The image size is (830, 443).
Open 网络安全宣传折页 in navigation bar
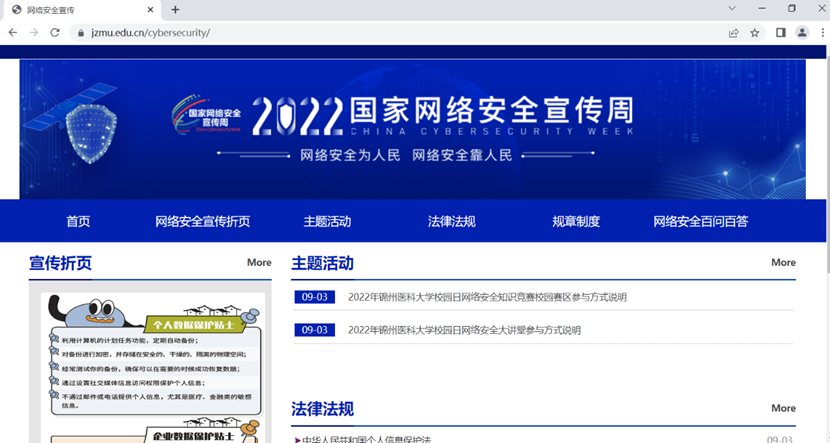tap(203, 221)
